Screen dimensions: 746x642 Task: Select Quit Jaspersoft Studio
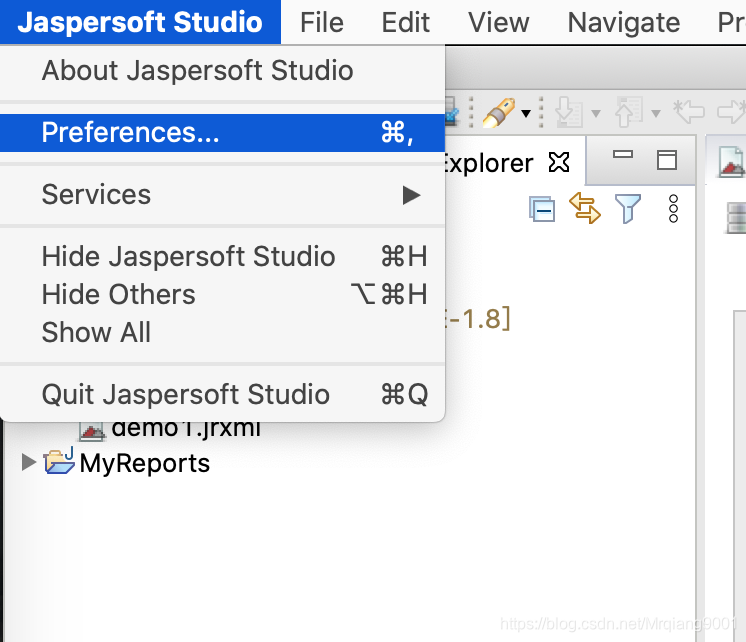click(x=222, y=394)
